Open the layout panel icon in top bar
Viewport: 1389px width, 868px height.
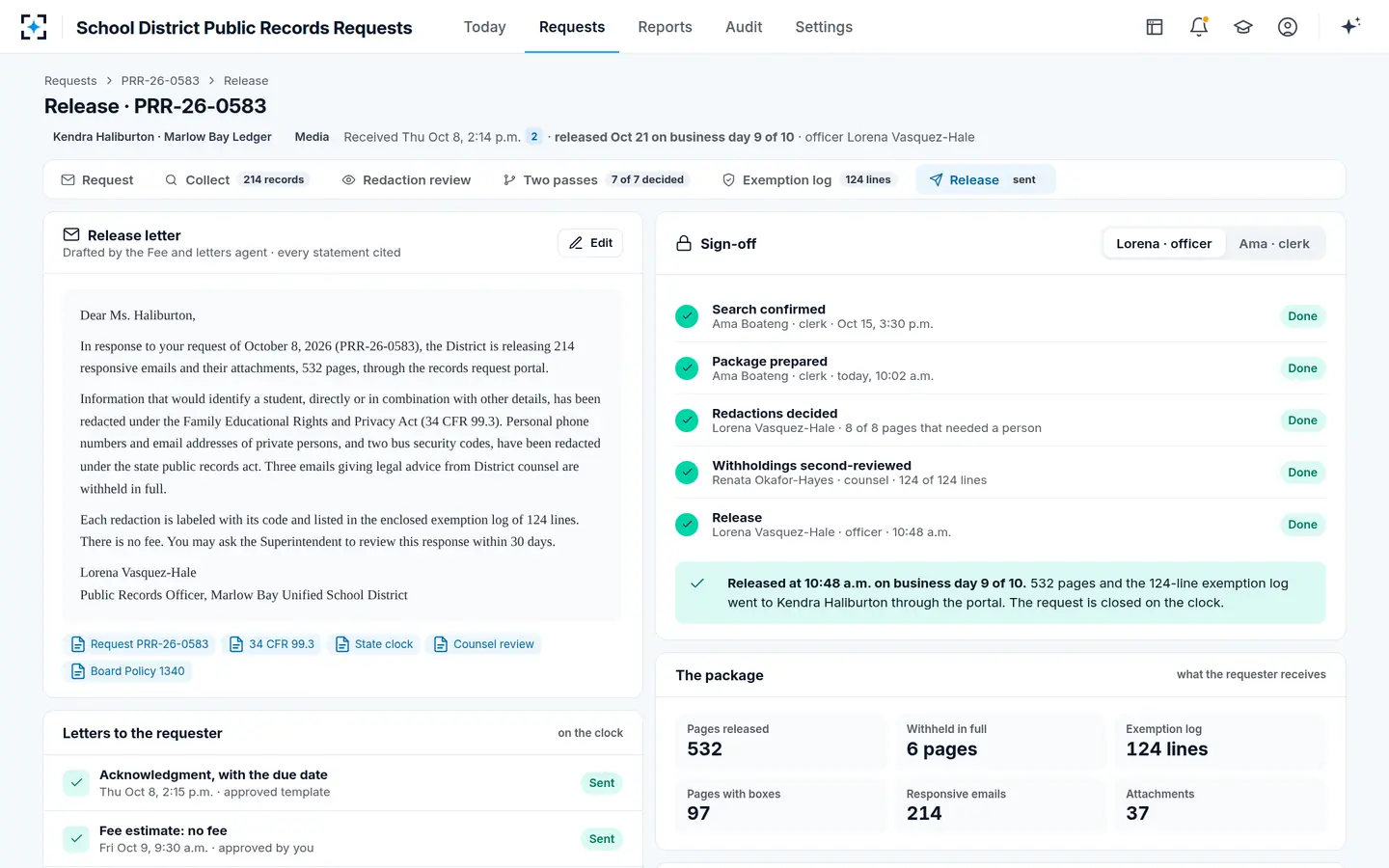(x=1155, y=27)
